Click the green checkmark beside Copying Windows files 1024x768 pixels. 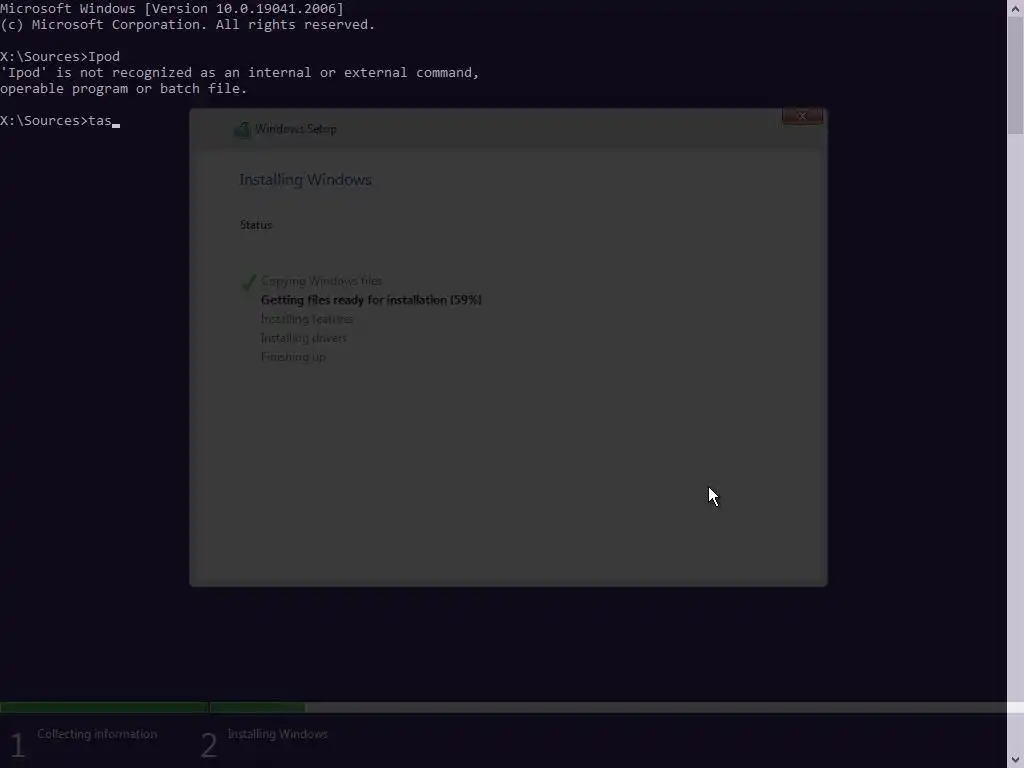click(249, 282)
